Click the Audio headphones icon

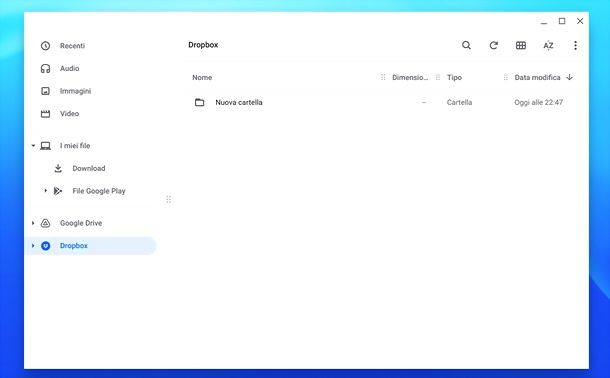tap(46, 68)
